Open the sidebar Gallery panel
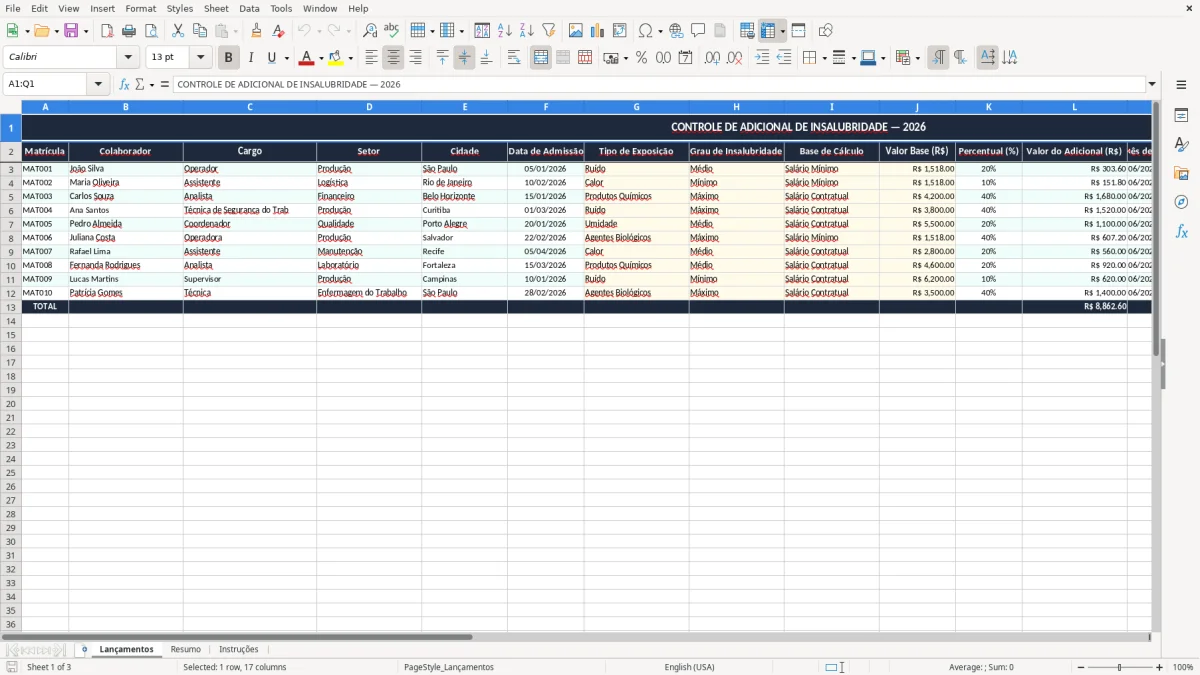1200x675 pixels. pyautogui.click(x=1181, y=174)
